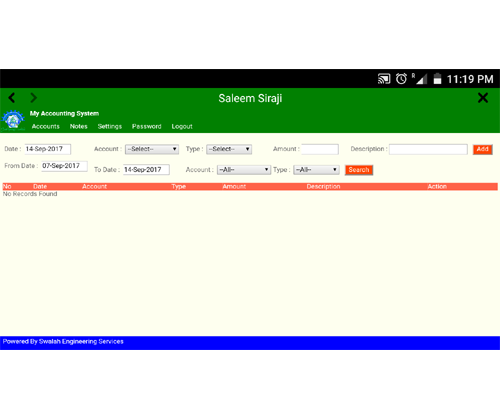Click the My Accounting System logo
Screen dimensions: 500x420
13,120
